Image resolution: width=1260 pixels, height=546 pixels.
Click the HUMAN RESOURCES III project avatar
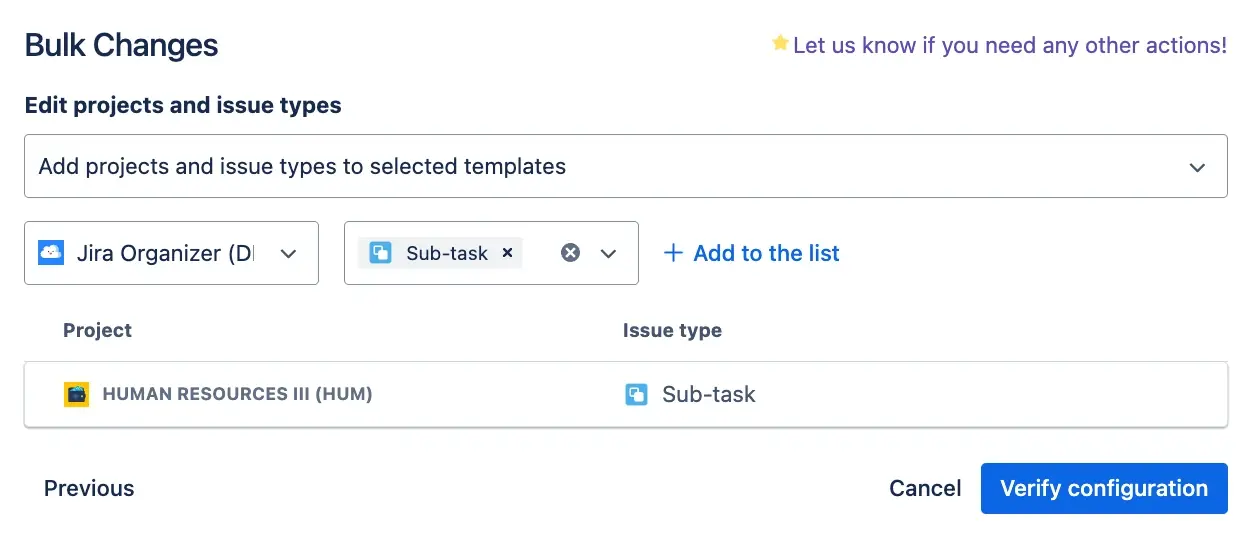click(x=77, y=394)
